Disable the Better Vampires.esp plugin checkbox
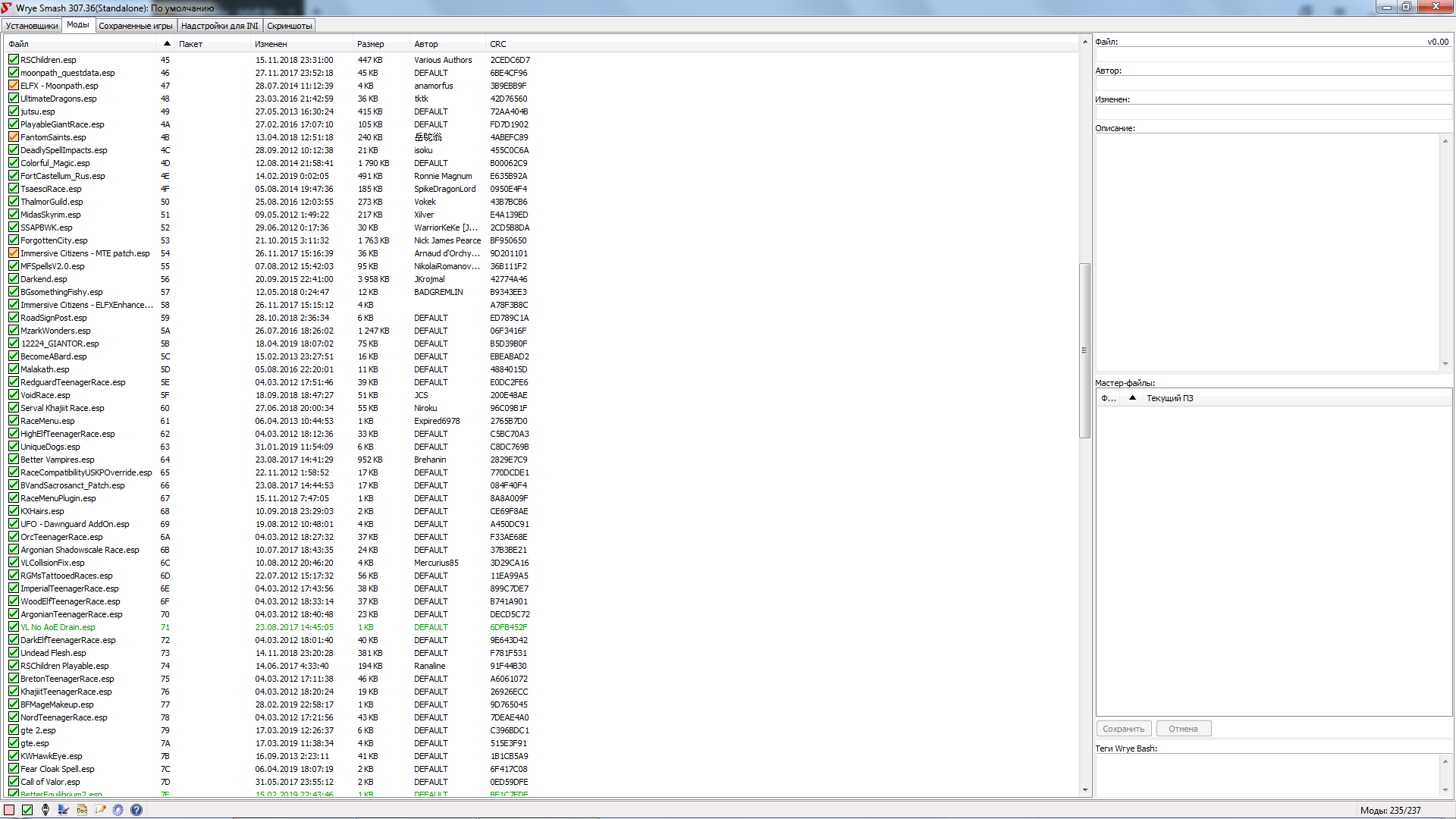 14,460
